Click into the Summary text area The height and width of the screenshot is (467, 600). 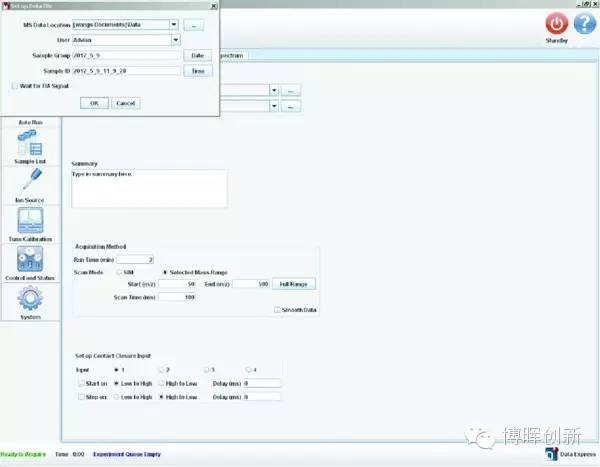point(149,187)
